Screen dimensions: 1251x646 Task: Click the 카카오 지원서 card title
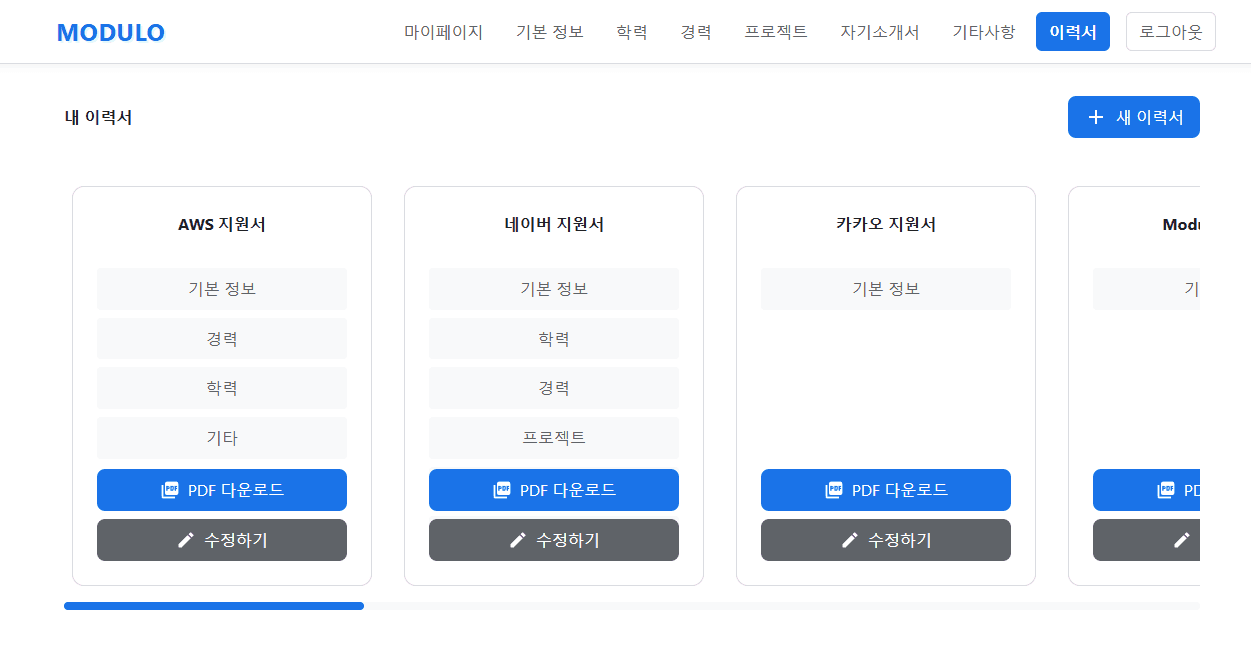click(886, 224)
